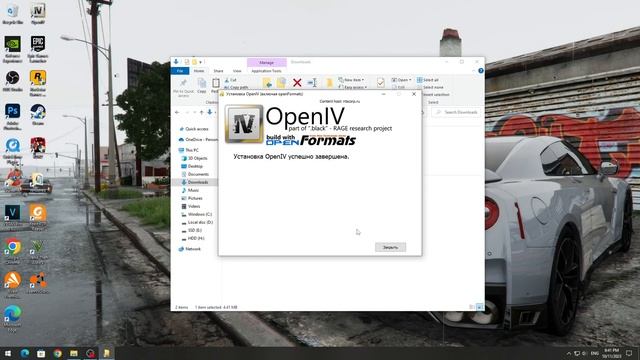
Task: Select the Grand Theft Auto V desktop shortcut
Action: point(38,251)
